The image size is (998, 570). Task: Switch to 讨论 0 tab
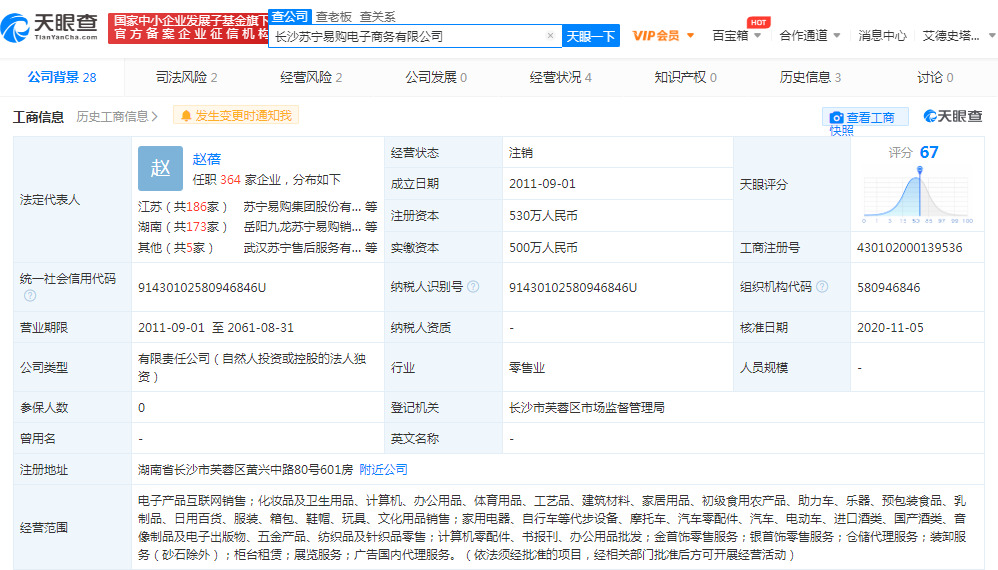tap(935, 78)
